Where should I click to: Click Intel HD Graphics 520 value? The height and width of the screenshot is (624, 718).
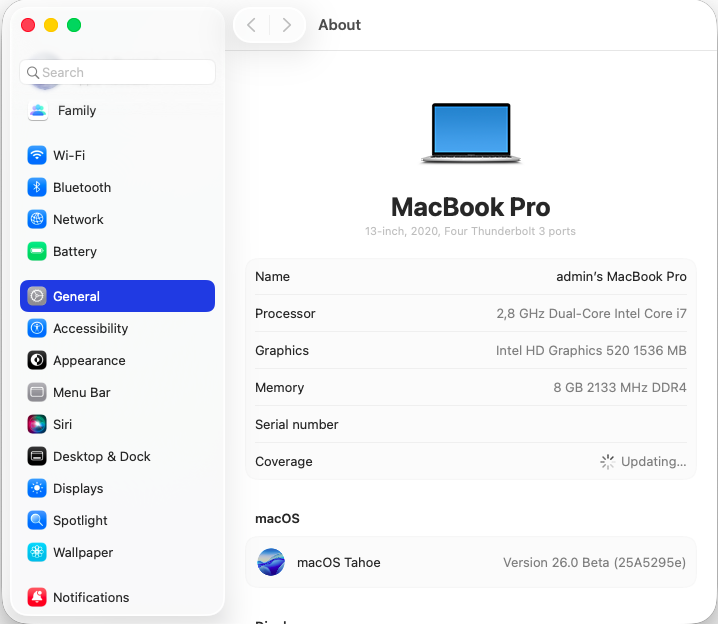tap(591, 350)
